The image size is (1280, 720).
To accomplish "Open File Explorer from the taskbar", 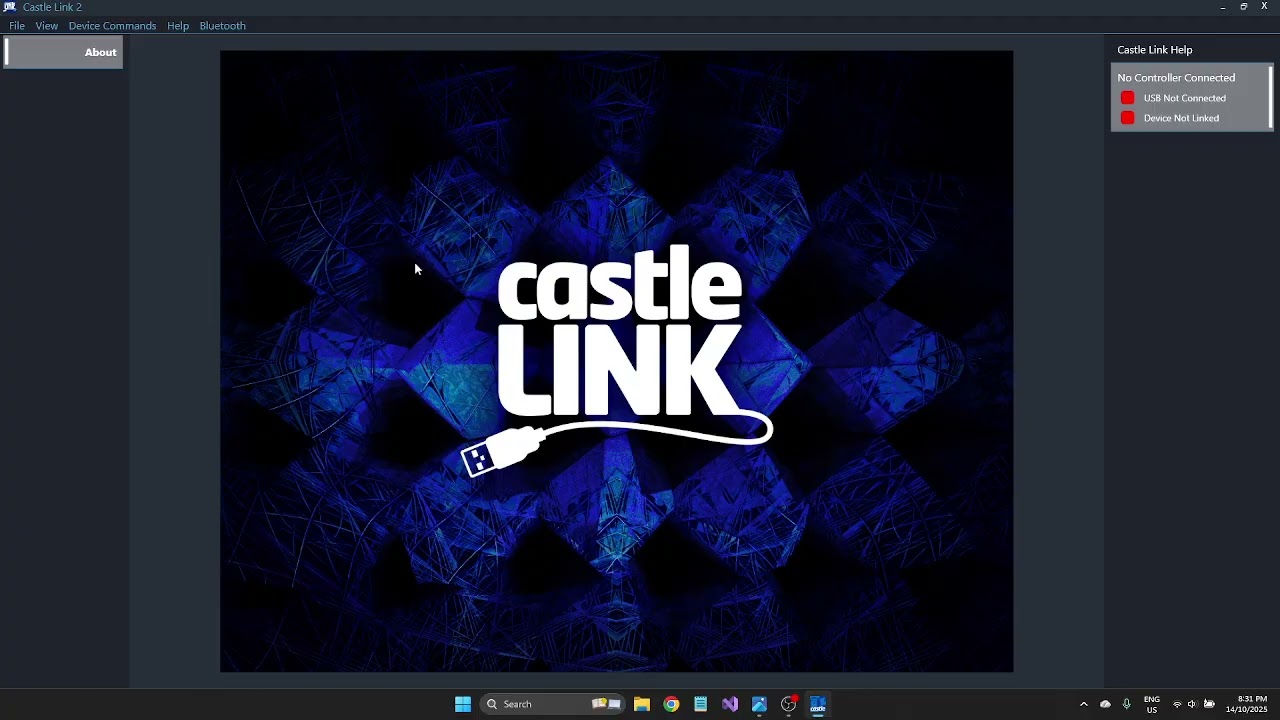I will click(x=642, y=704).
